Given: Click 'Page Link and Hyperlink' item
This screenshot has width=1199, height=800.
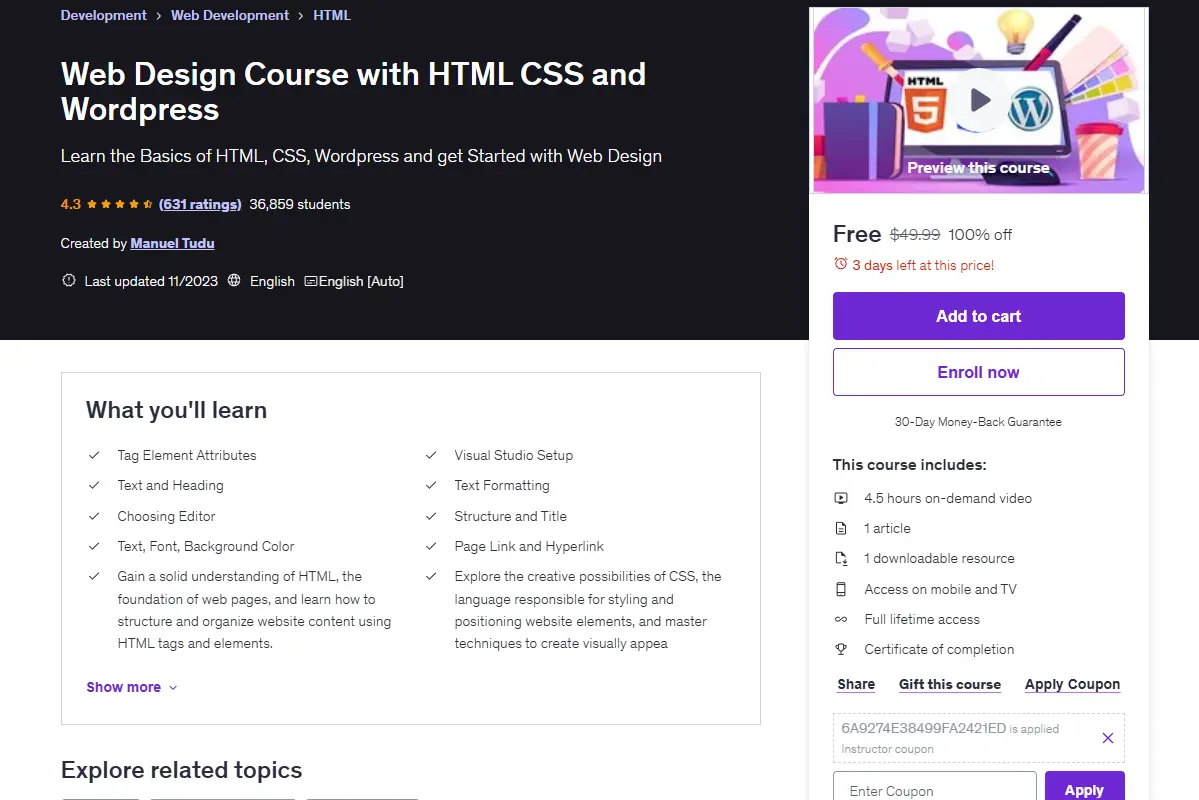Looking at the screenshot, I should (529, 546).
